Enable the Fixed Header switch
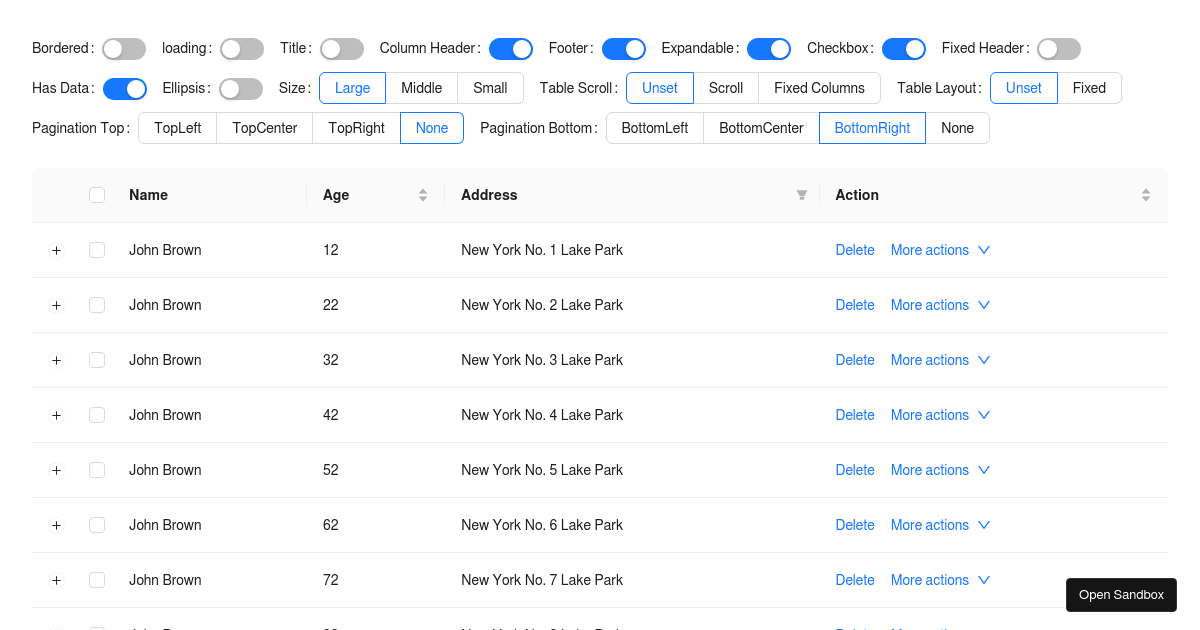Image resolution: width=1200 pixels, height=630 pixels. 1059,49
